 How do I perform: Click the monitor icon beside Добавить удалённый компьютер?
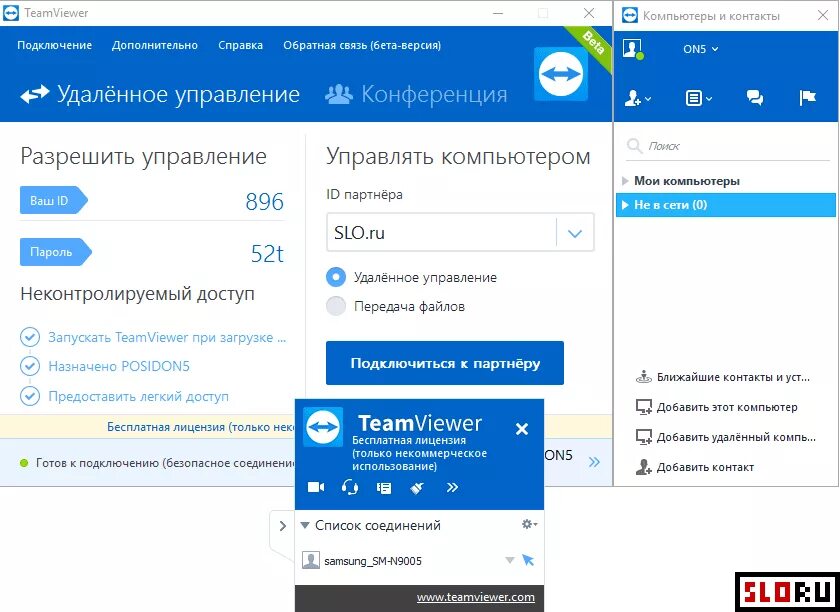(x=643, y=437)
